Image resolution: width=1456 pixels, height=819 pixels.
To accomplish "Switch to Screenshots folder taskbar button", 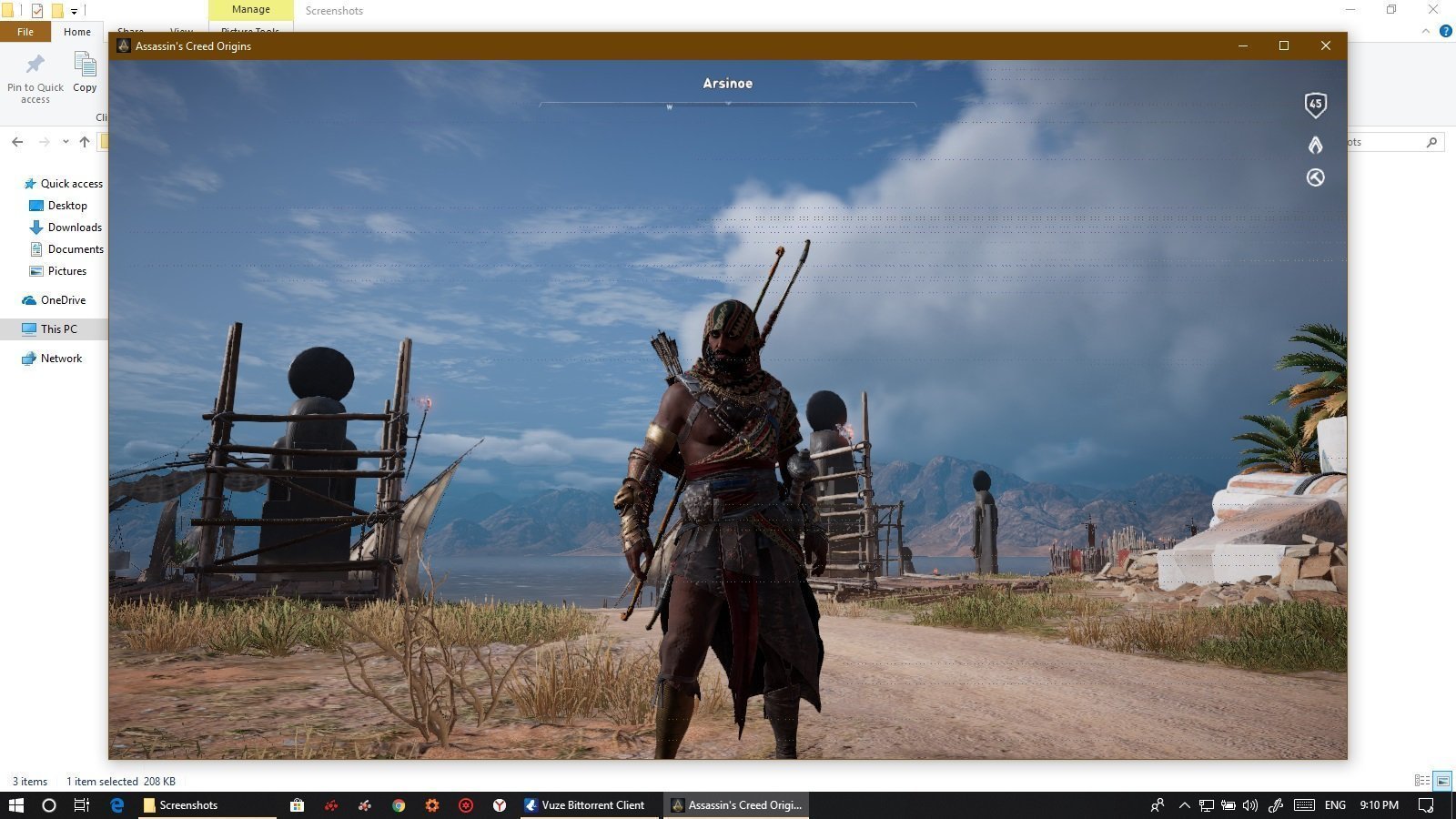I will [x=209, y=805].
